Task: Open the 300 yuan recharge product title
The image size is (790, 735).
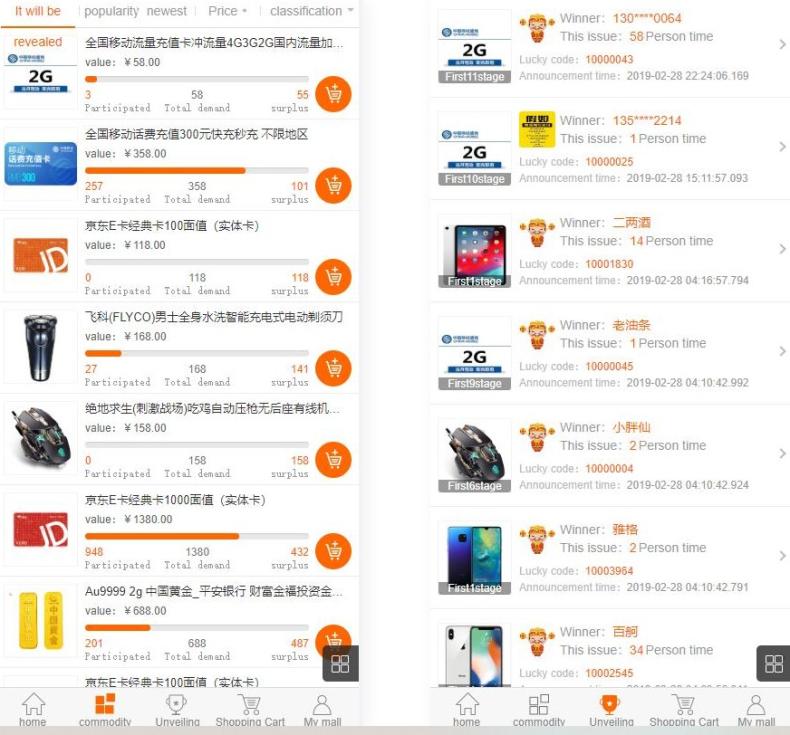Action: (x=196, y=134)
